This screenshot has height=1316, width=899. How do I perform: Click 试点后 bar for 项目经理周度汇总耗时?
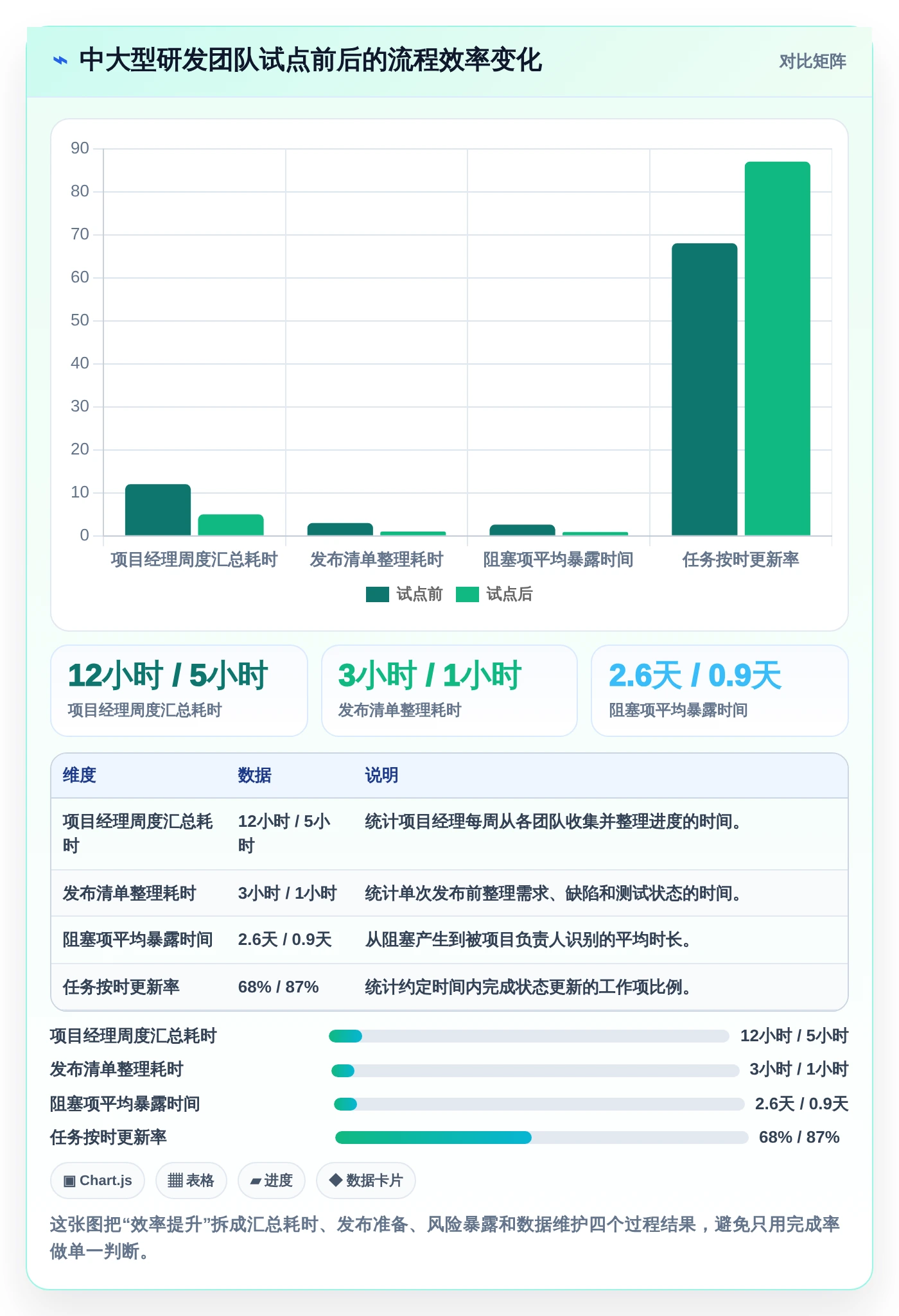[x=231, y=525]
